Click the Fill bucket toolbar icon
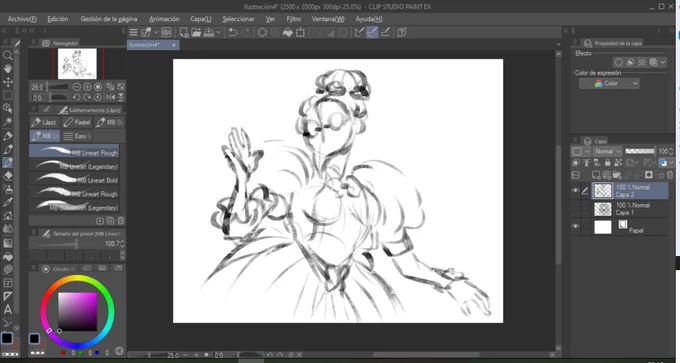Image resolution: width=680 pixels, height=363 pixels. (288, 32)
